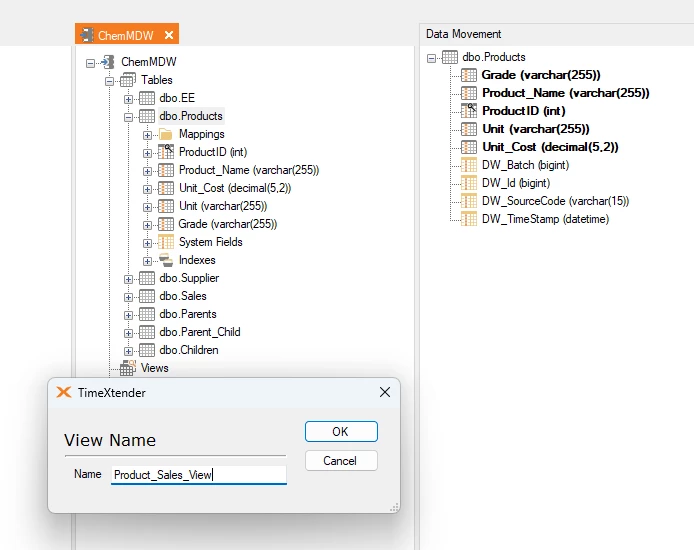This screenshot has width=694, height=550.
Task: Click the DW_Batch field icon in Data Movement
Action: pyautogui.click(x=469, y=165)
